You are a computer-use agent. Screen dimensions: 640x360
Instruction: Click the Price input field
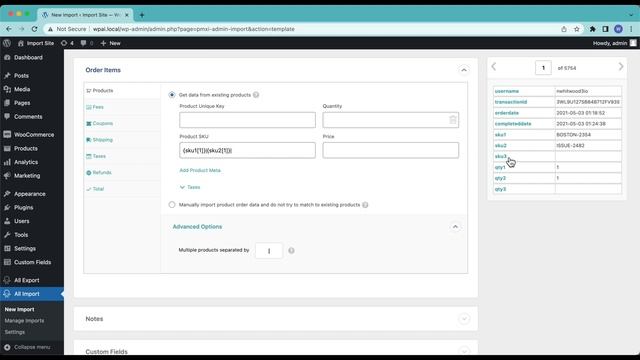pyautogui.click(x=391, y=150)
